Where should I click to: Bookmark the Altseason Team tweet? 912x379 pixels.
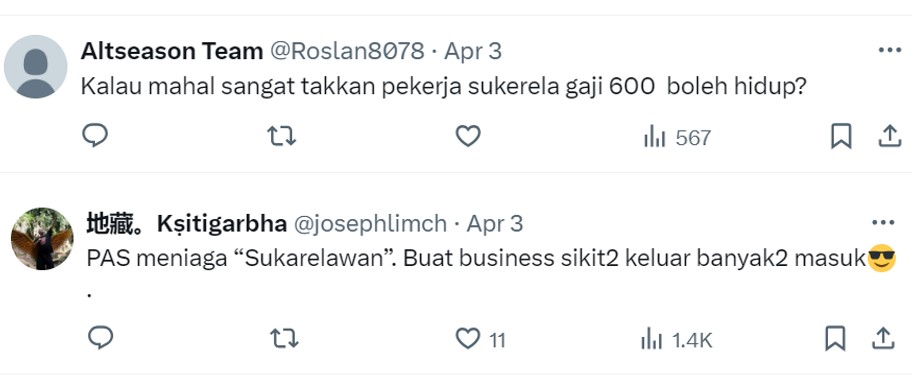click(x=841, y=137)
